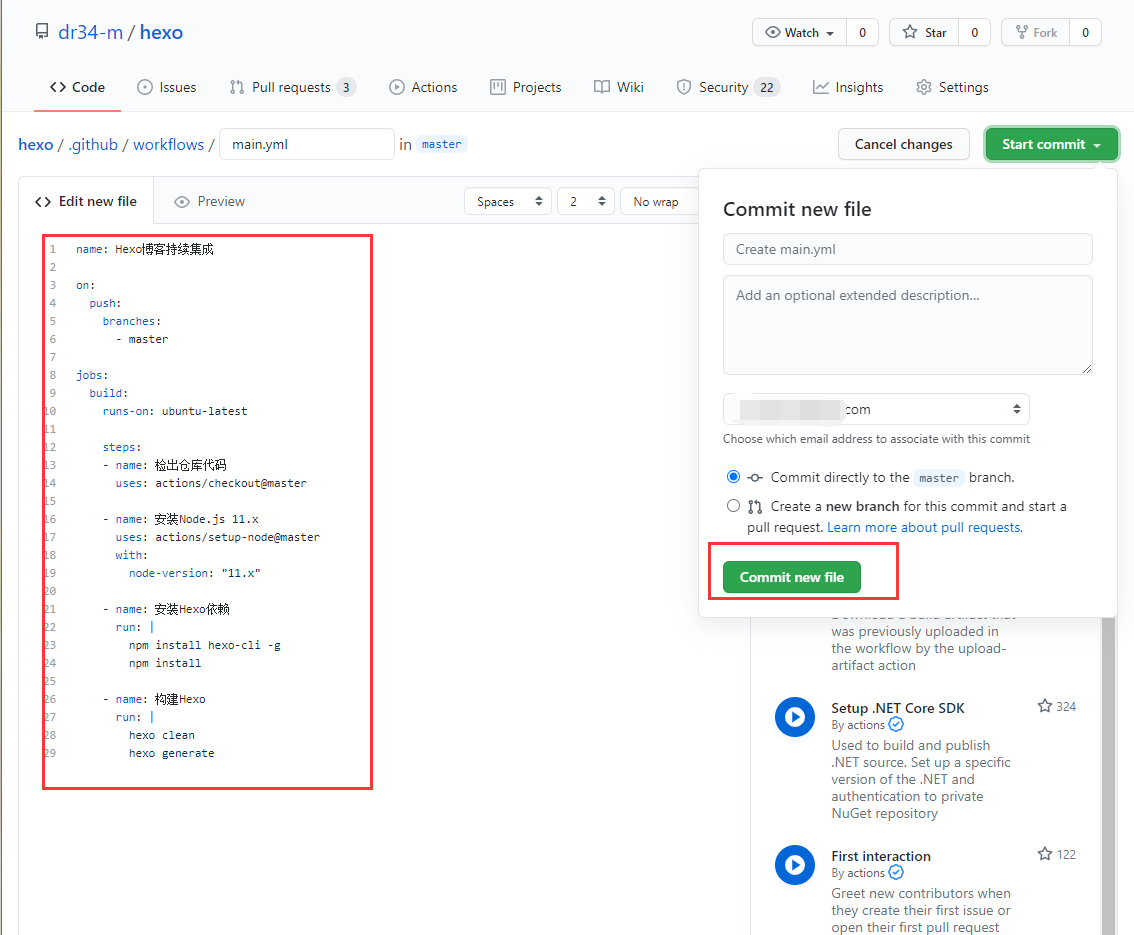Screen dimensions: 1134x935
Task: Open the No wrap mode dropdown
Action: tap(660, 201)
